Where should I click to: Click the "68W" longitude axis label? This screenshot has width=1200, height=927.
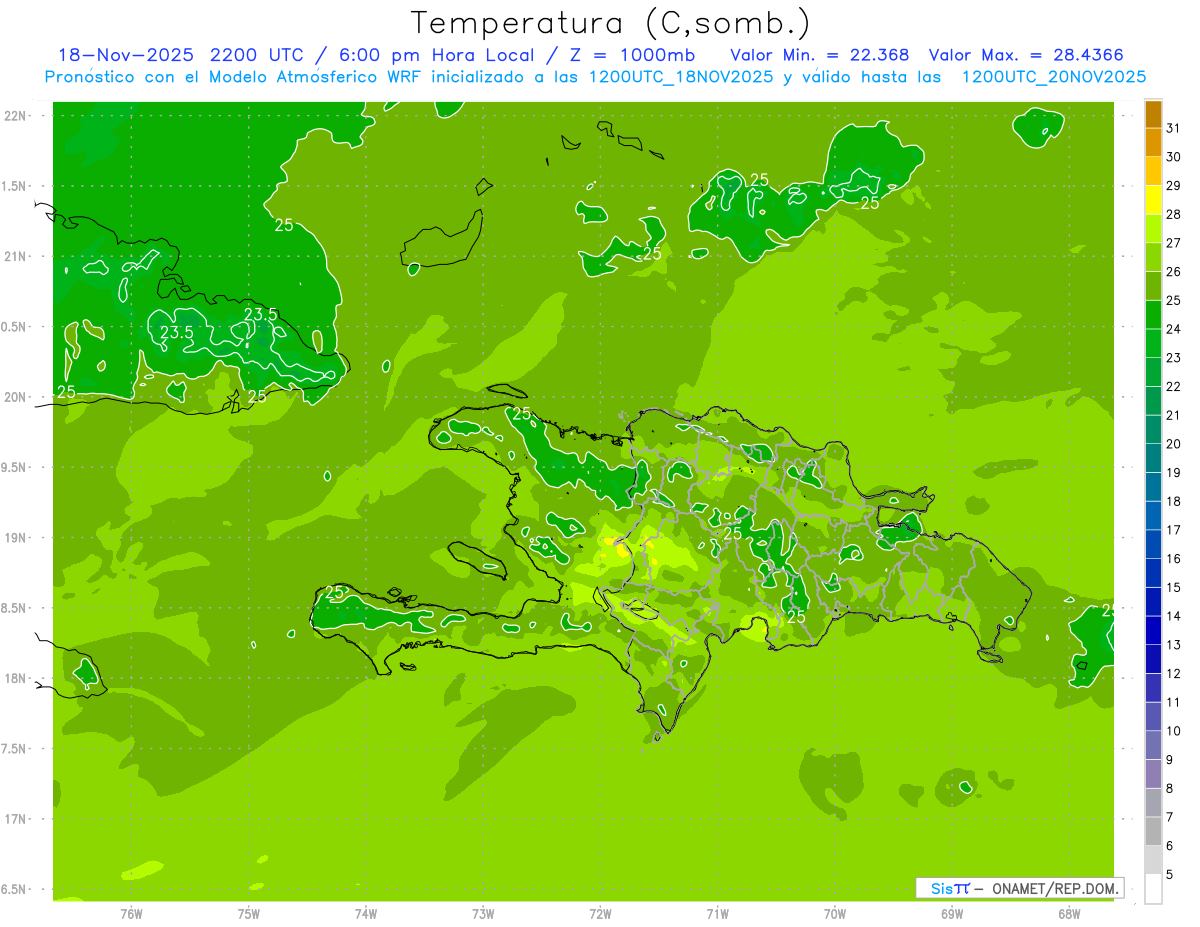[x=1069, y=914]
